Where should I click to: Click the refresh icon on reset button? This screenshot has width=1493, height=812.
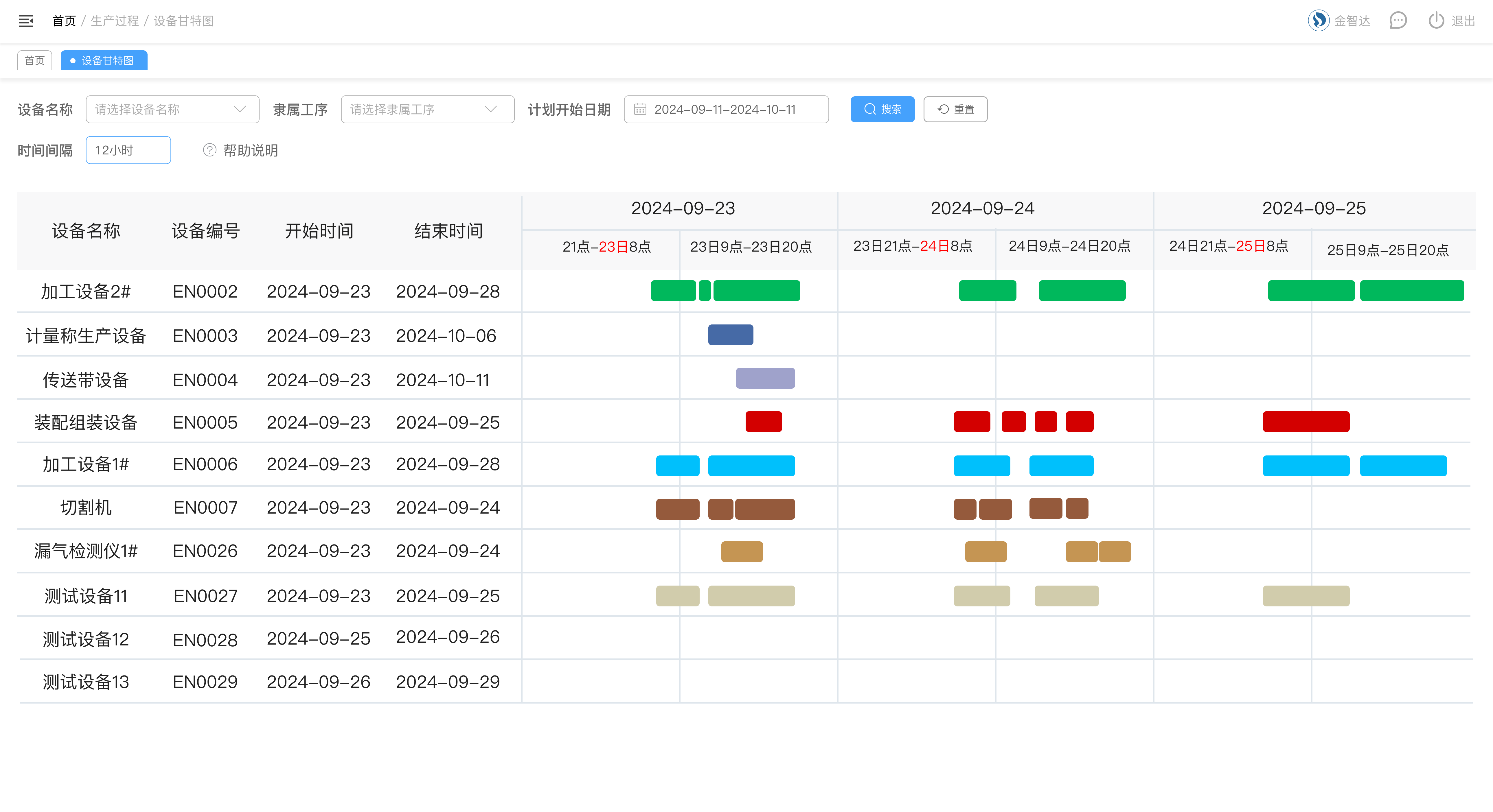tap(944, 110)
